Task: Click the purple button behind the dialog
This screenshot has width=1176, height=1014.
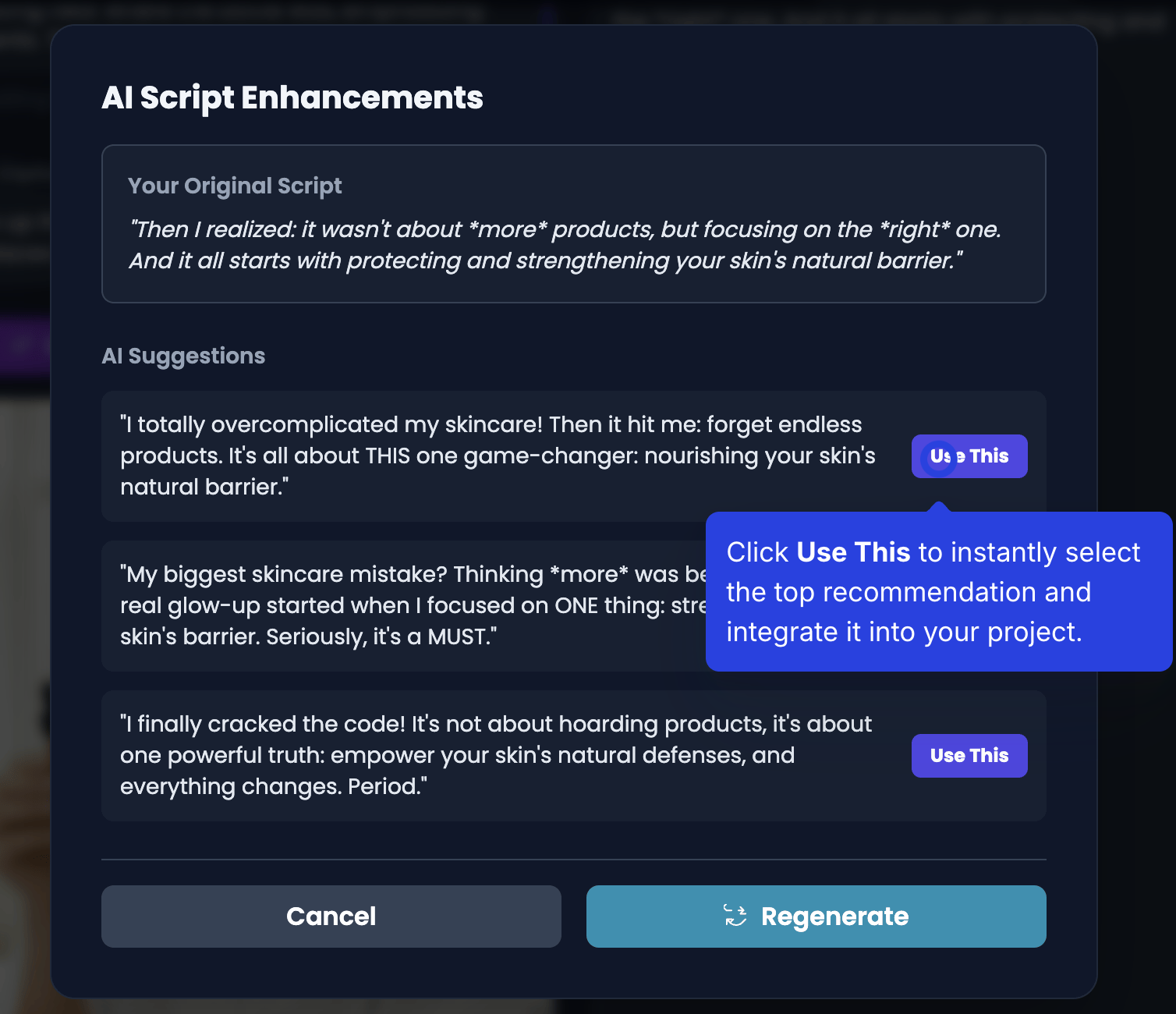Action: (23, 345)
